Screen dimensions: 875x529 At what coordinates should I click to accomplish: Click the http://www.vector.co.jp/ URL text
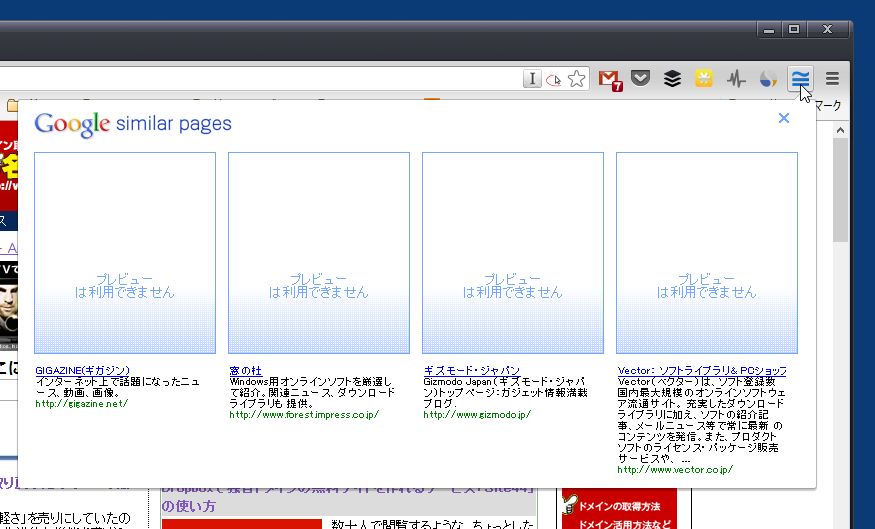pyautogui.click(x=675, y=470)
